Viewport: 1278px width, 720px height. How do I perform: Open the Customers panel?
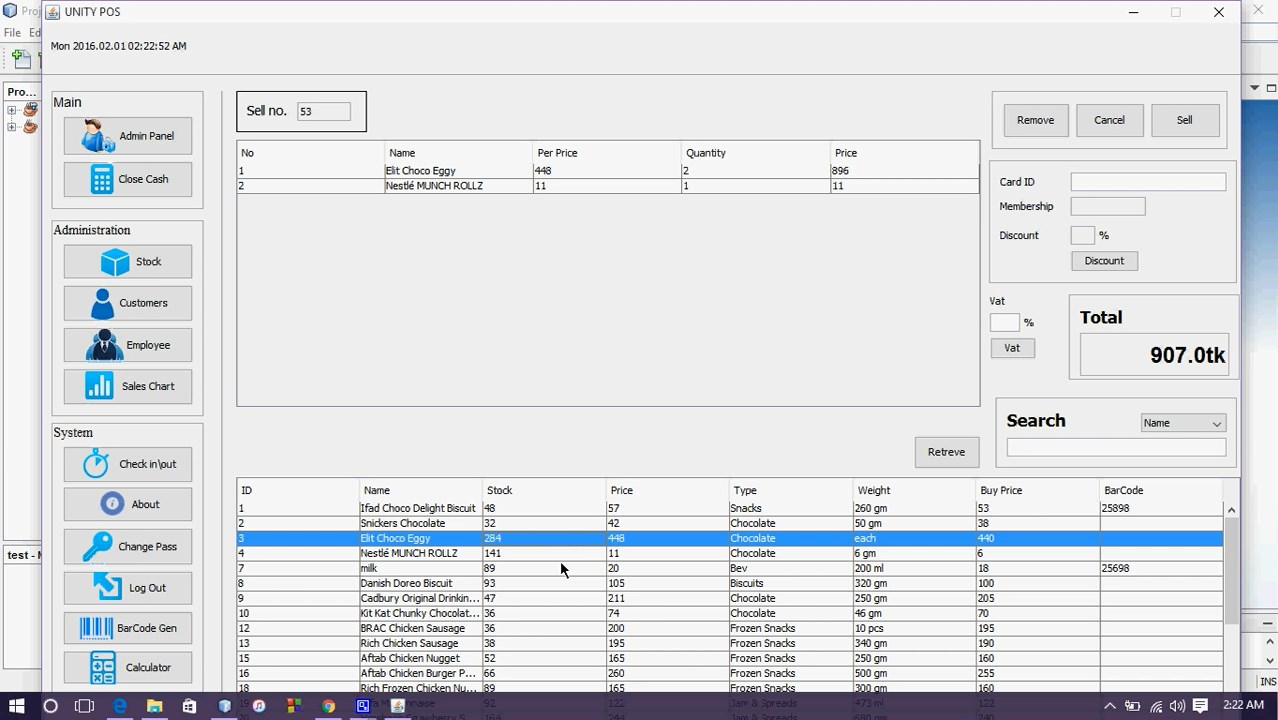tap(127, 303)
